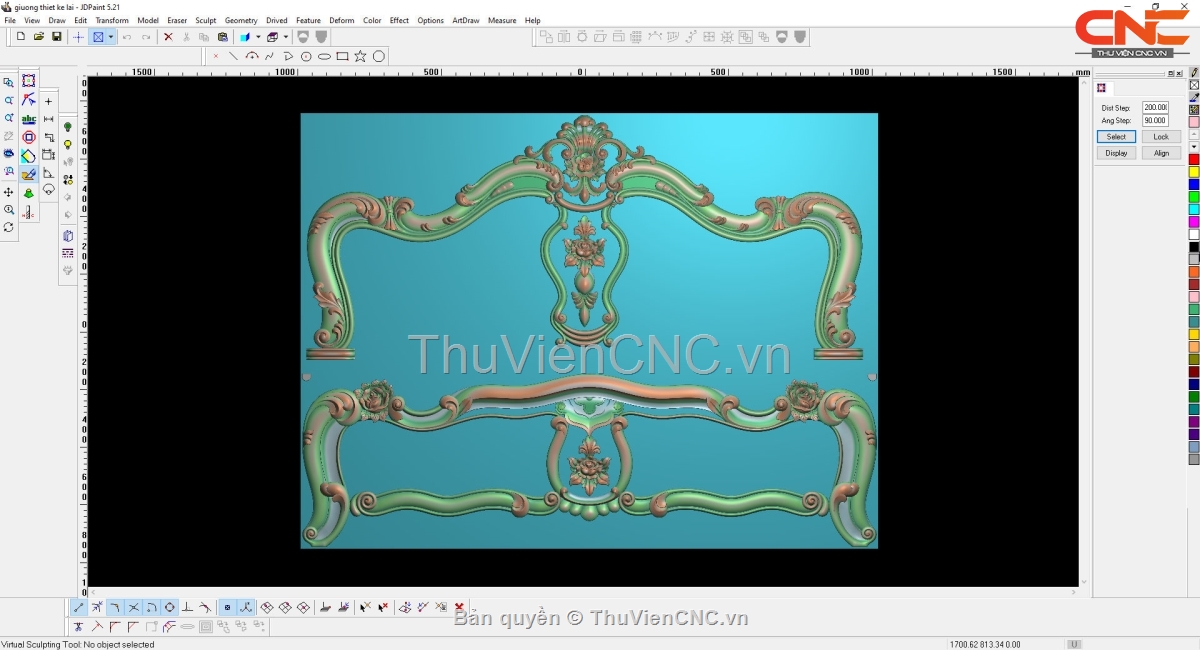Save the file with the floppy disk icon

[x=57, y=37]
